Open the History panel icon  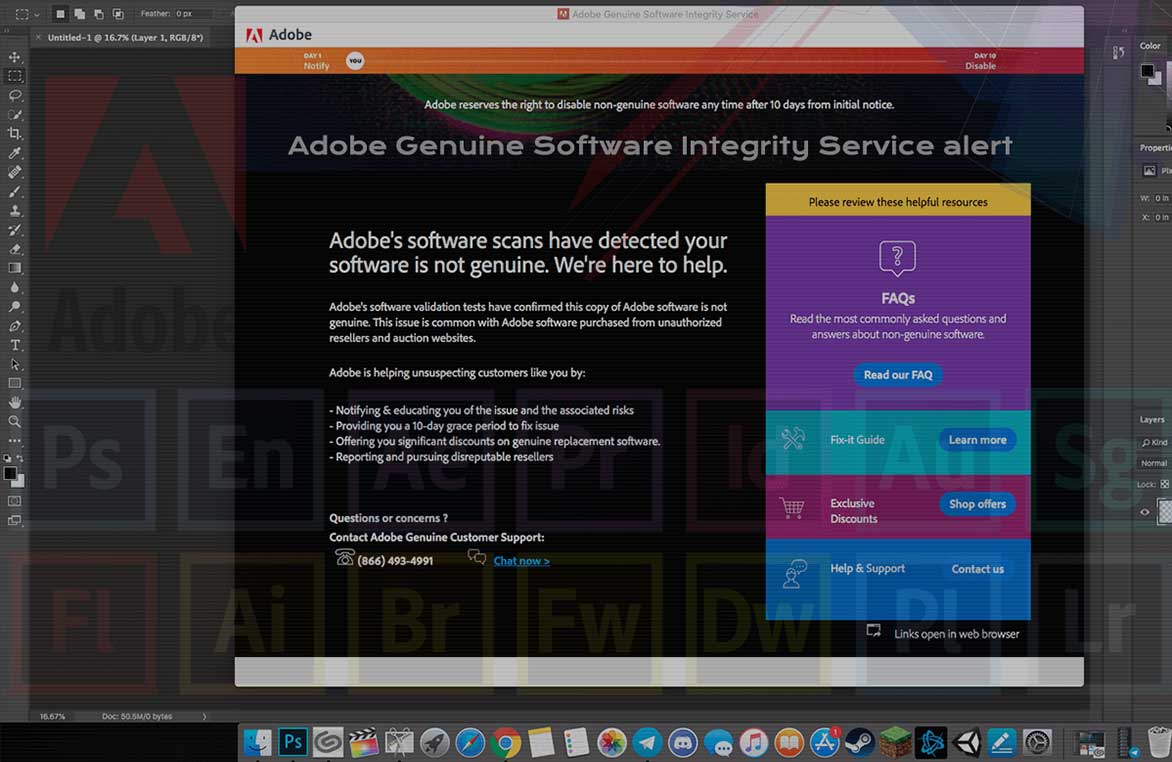(1118, 52)
